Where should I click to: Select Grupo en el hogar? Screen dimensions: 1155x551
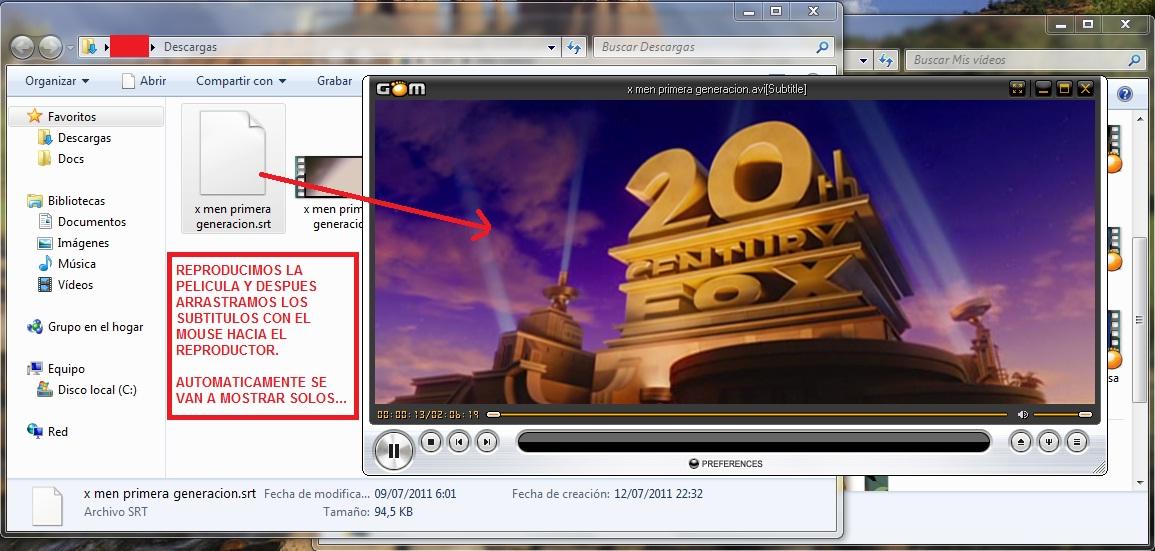pyautogui.click(x=95, y=326)
